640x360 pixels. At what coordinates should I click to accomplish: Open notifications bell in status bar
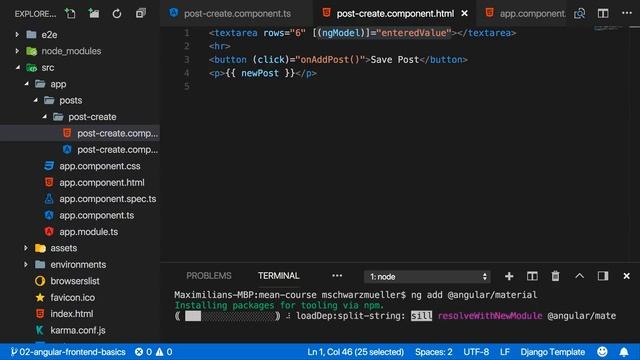[x=624, y=351]
